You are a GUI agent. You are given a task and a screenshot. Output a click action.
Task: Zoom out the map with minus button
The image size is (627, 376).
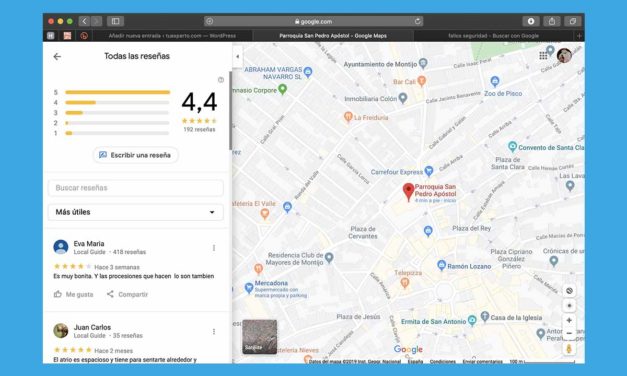[569, 333]
